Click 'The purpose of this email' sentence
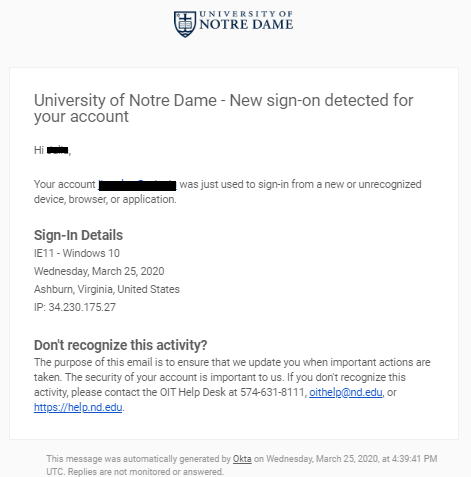The width and height of the screenshot is (471, 477). click(232, 362)
